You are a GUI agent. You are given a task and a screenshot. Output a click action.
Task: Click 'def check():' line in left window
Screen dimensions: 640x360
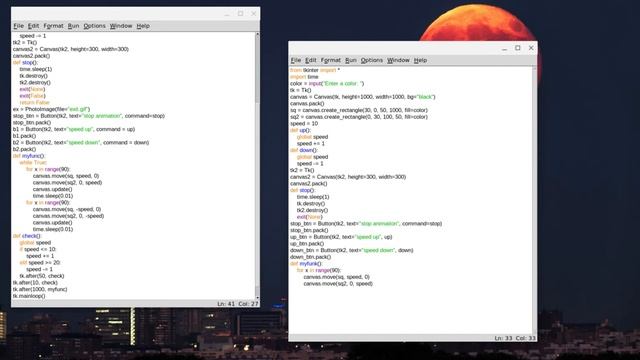coord(27,236)
